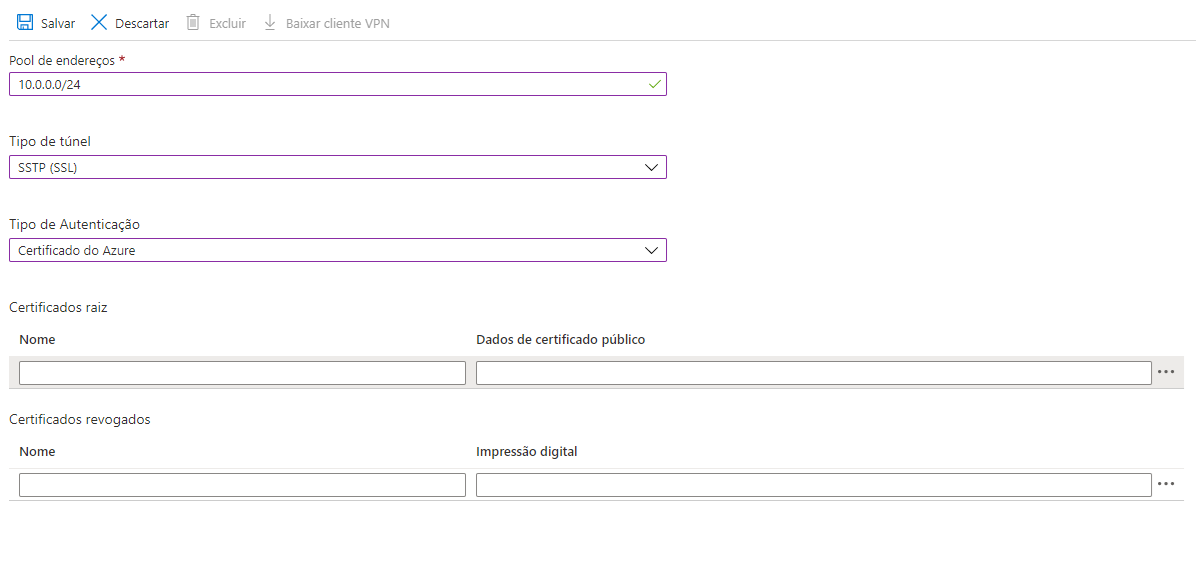Click root certificate Nome input field
The height and width of the screenshot is (569, 1196).
point(243,373)
